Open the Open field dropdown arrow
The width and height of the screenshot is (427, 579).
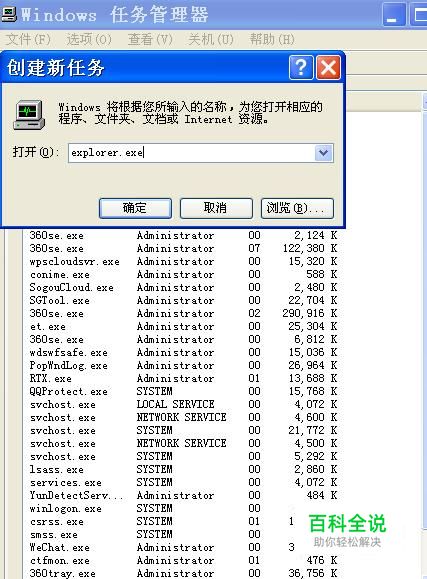[324, 153]
